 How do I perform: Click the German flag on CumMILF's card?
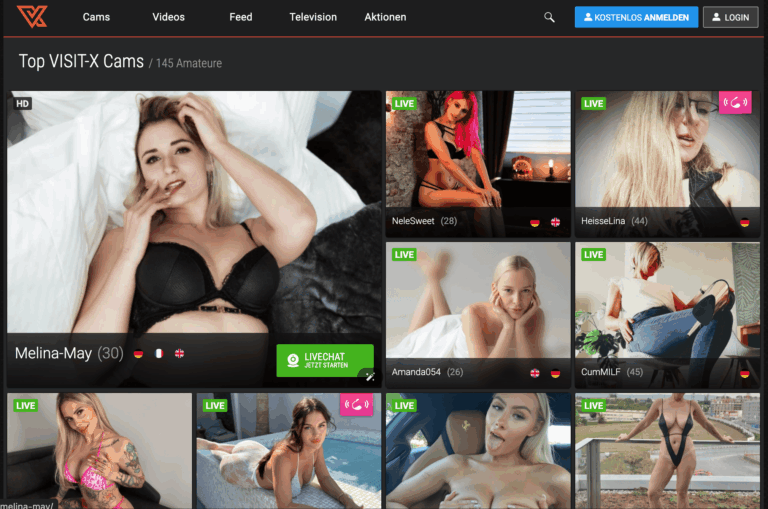coord(745,373)
